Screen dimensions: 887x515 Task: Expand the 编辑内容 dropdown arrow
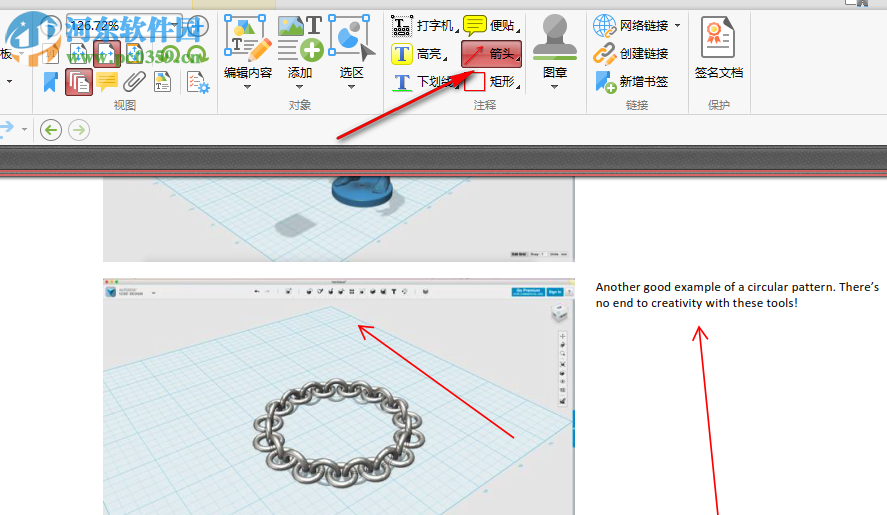(x=247, y=87)
